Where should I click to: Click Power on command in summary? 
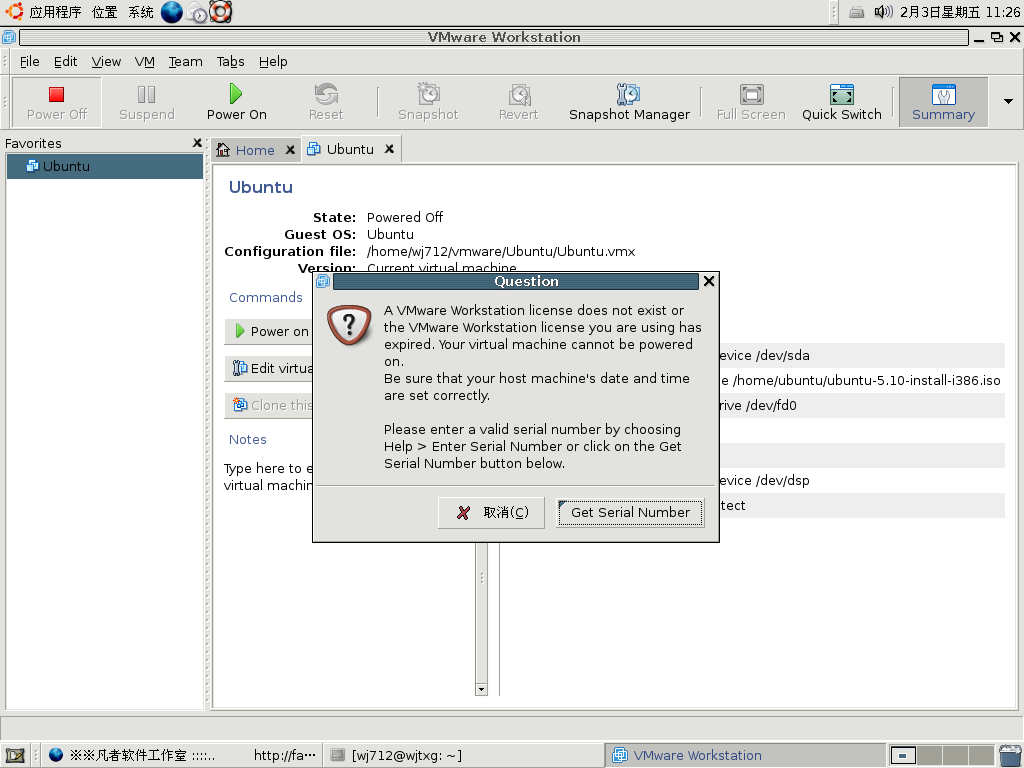point(269,331)
